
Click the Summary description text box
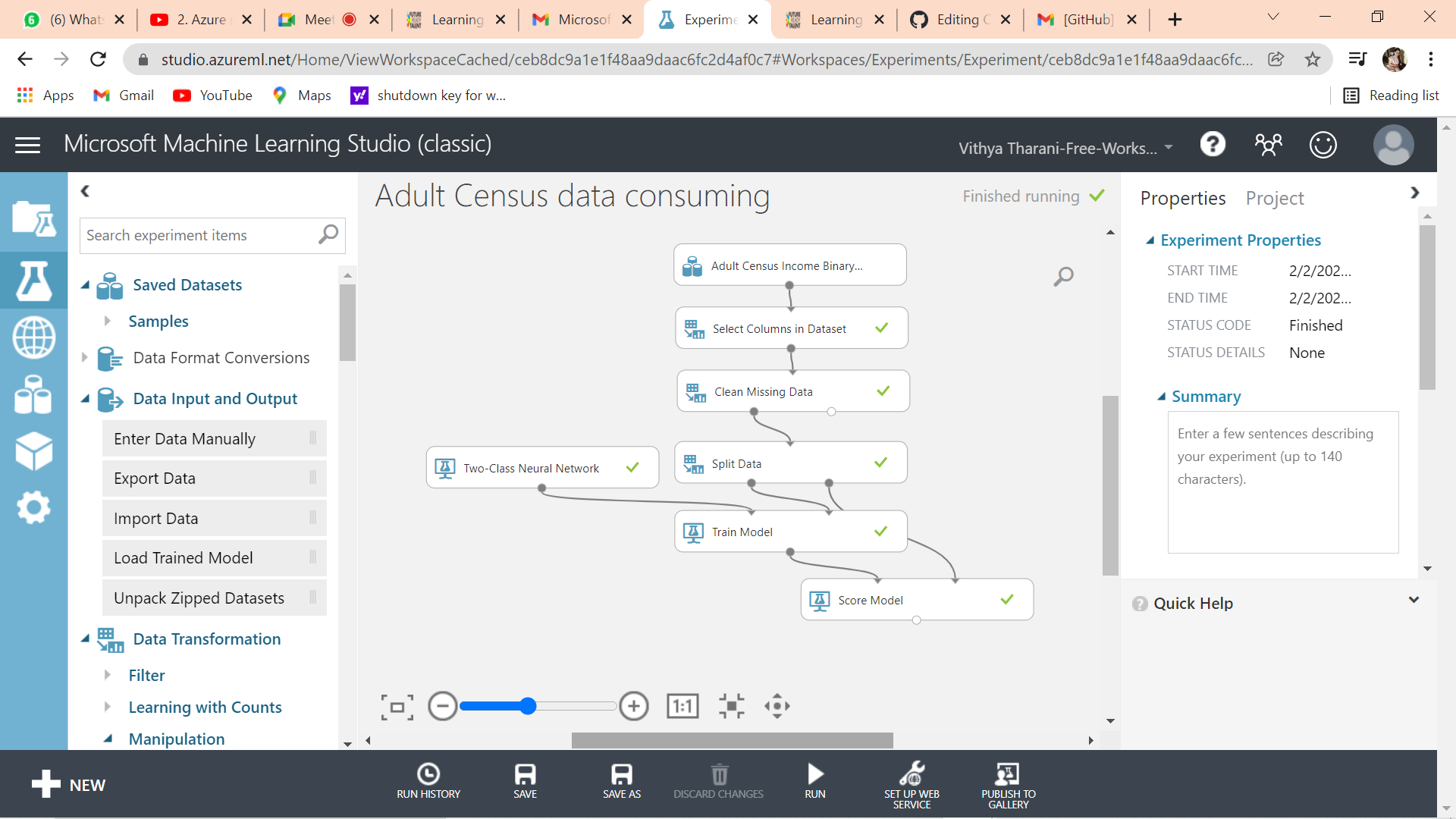[x=1282, y=482]
